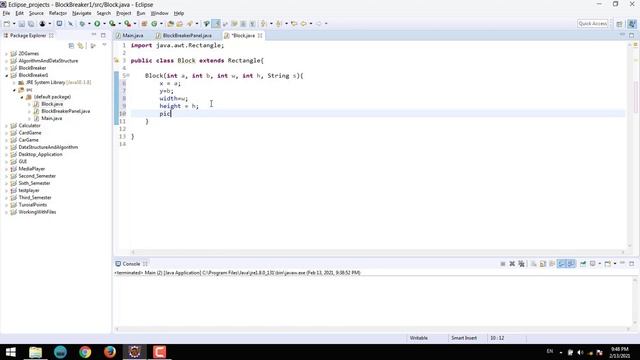Minimize the Console view
Image resolution: width=640 pixels, height=360 pixels.
622,263
